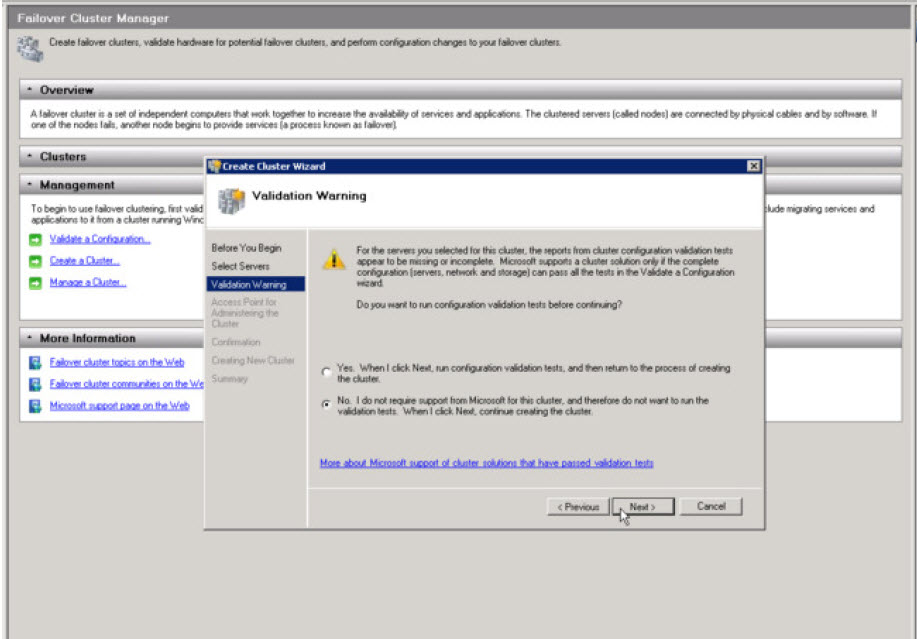Collapse the Clusters section
Screen dimensions: 917x639
29,156
